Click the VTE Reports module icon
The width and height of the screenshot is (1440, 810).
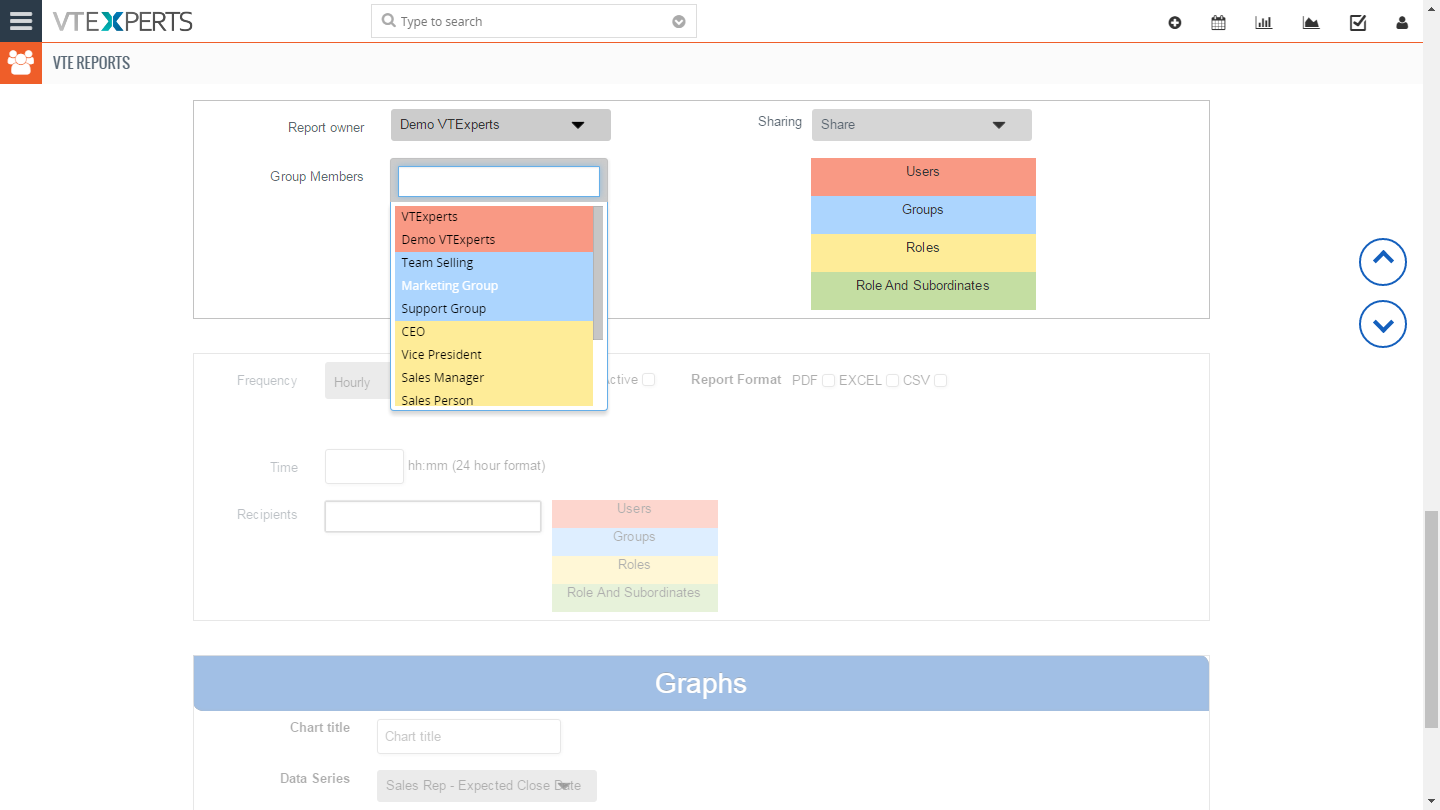[20, 63]
